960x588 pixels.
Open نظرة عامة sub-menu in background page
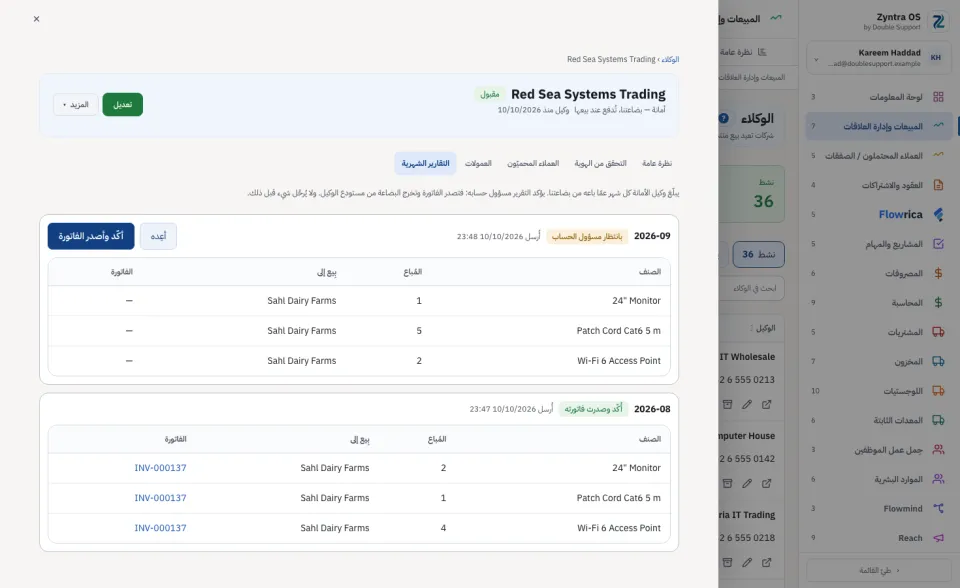pyautogui.click(x=744, y=52)
